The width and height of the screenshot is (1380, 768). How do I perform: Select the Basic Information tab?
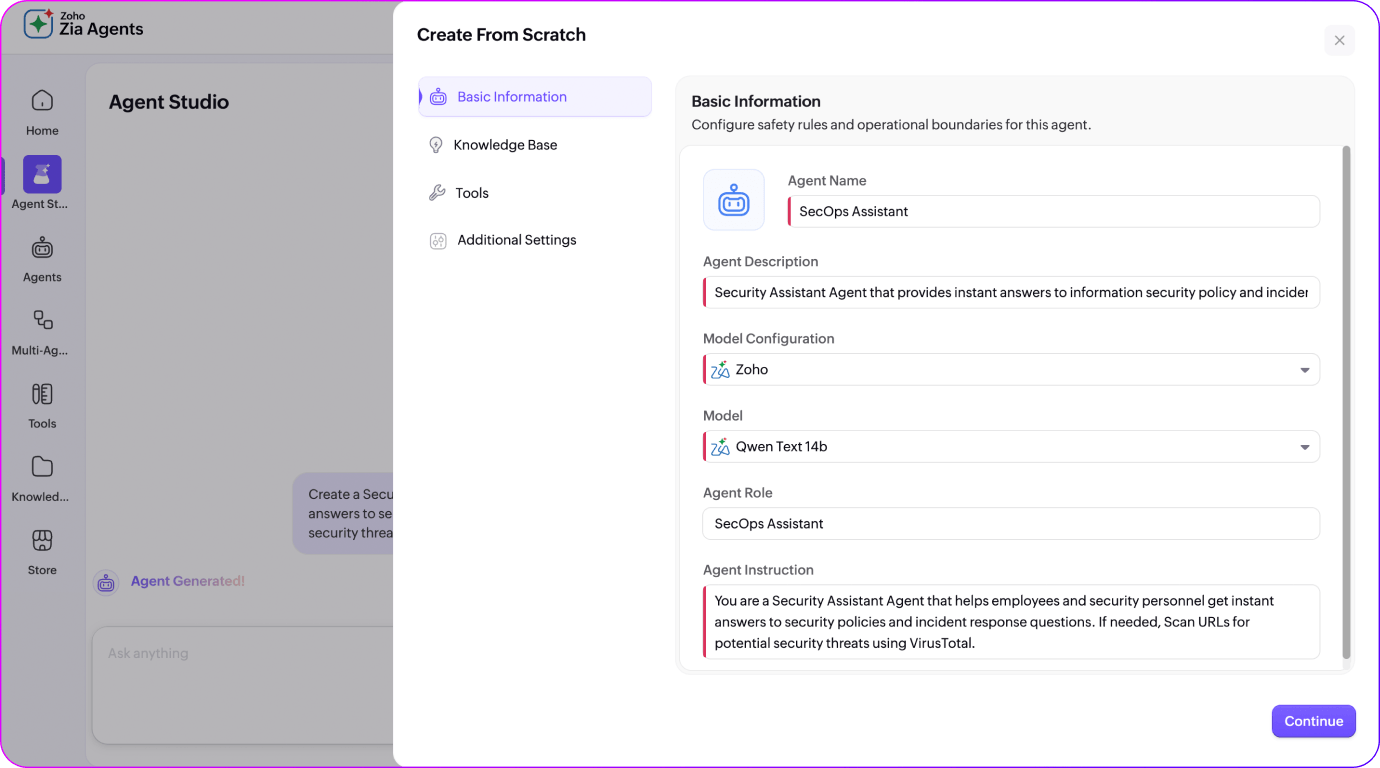pos(535,97)
